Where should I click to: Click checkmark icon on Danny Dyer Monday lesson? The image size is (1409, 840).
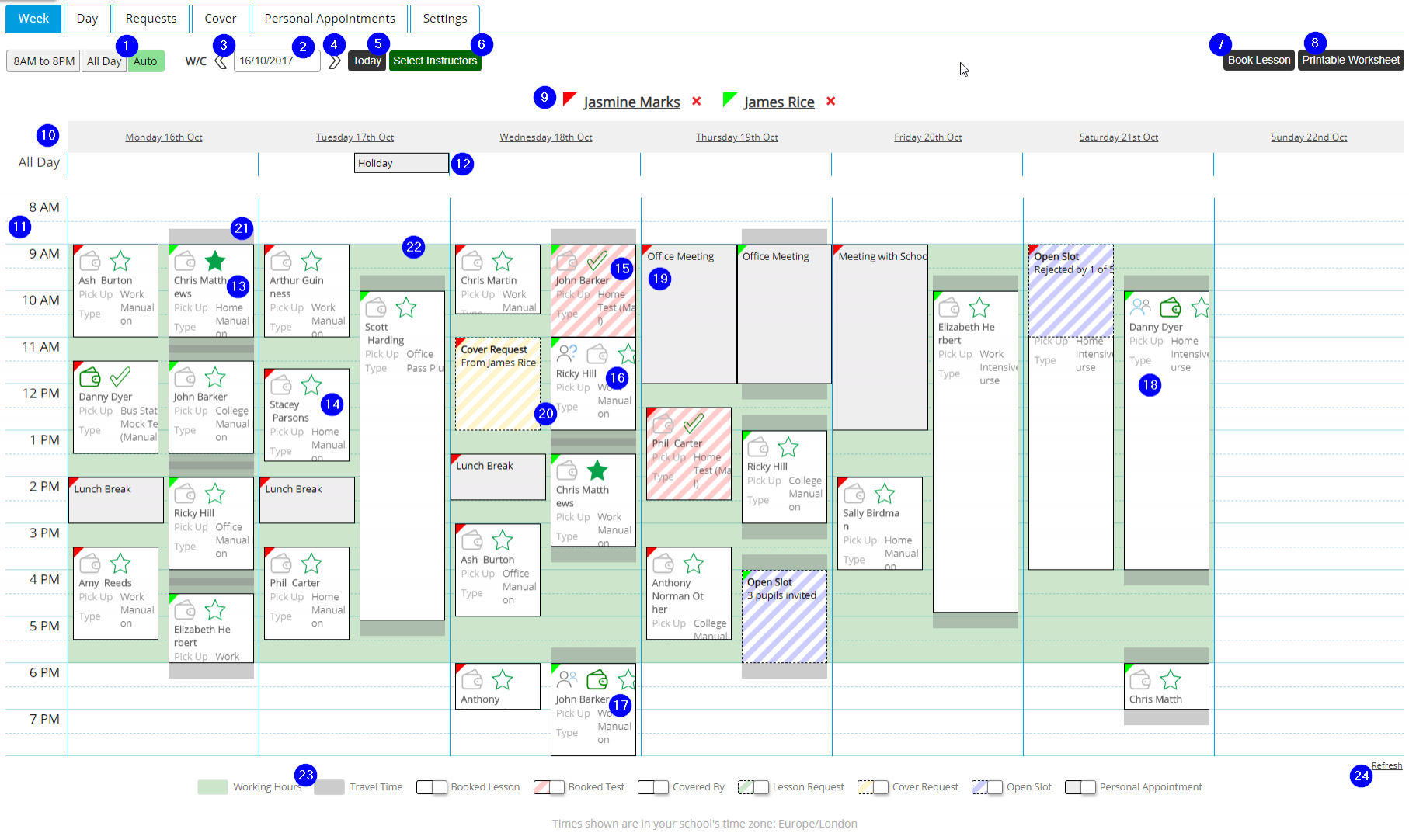point(120,377)
